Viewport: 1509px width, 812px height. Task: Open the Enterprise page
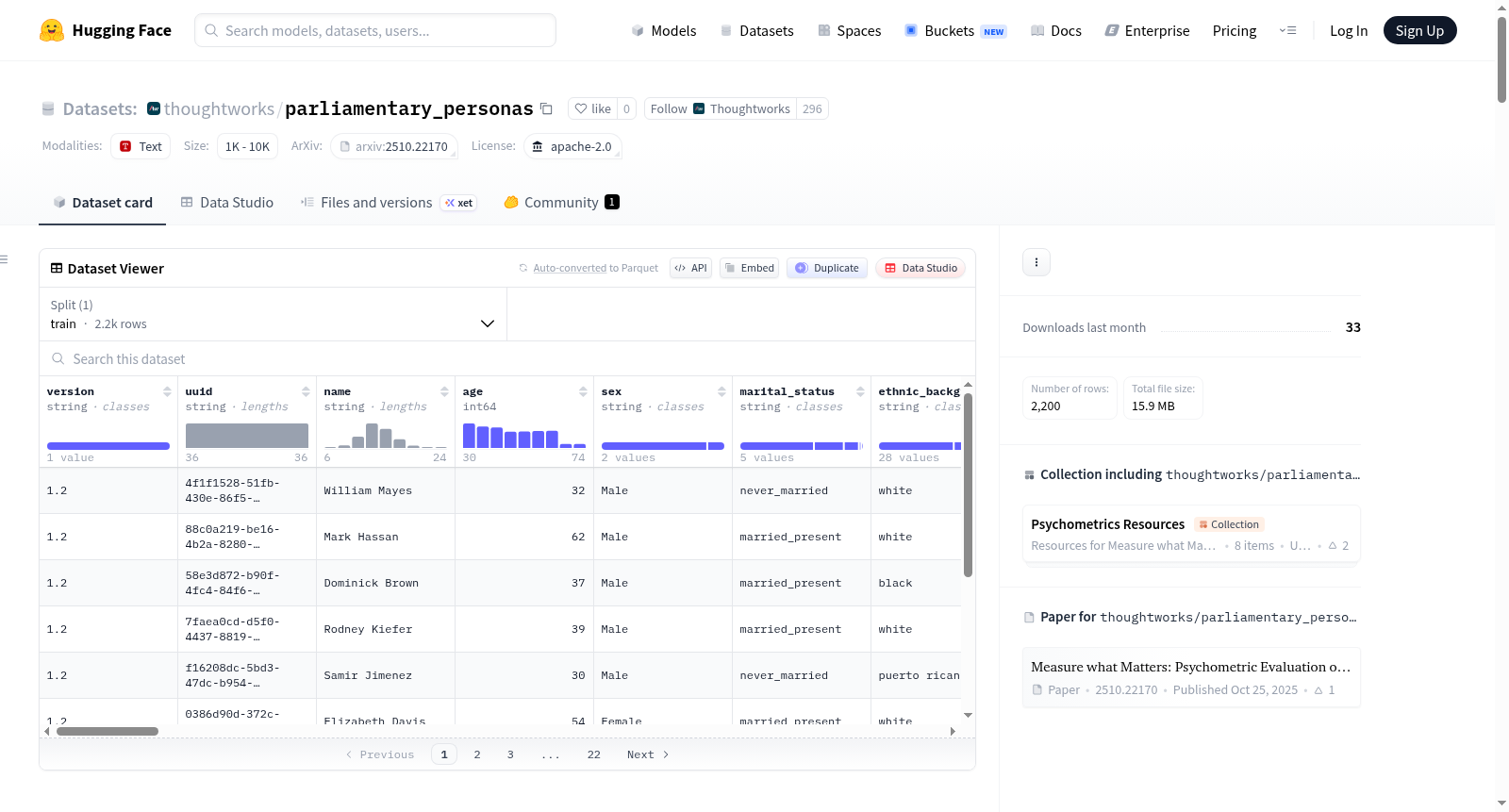[1147, 30]
